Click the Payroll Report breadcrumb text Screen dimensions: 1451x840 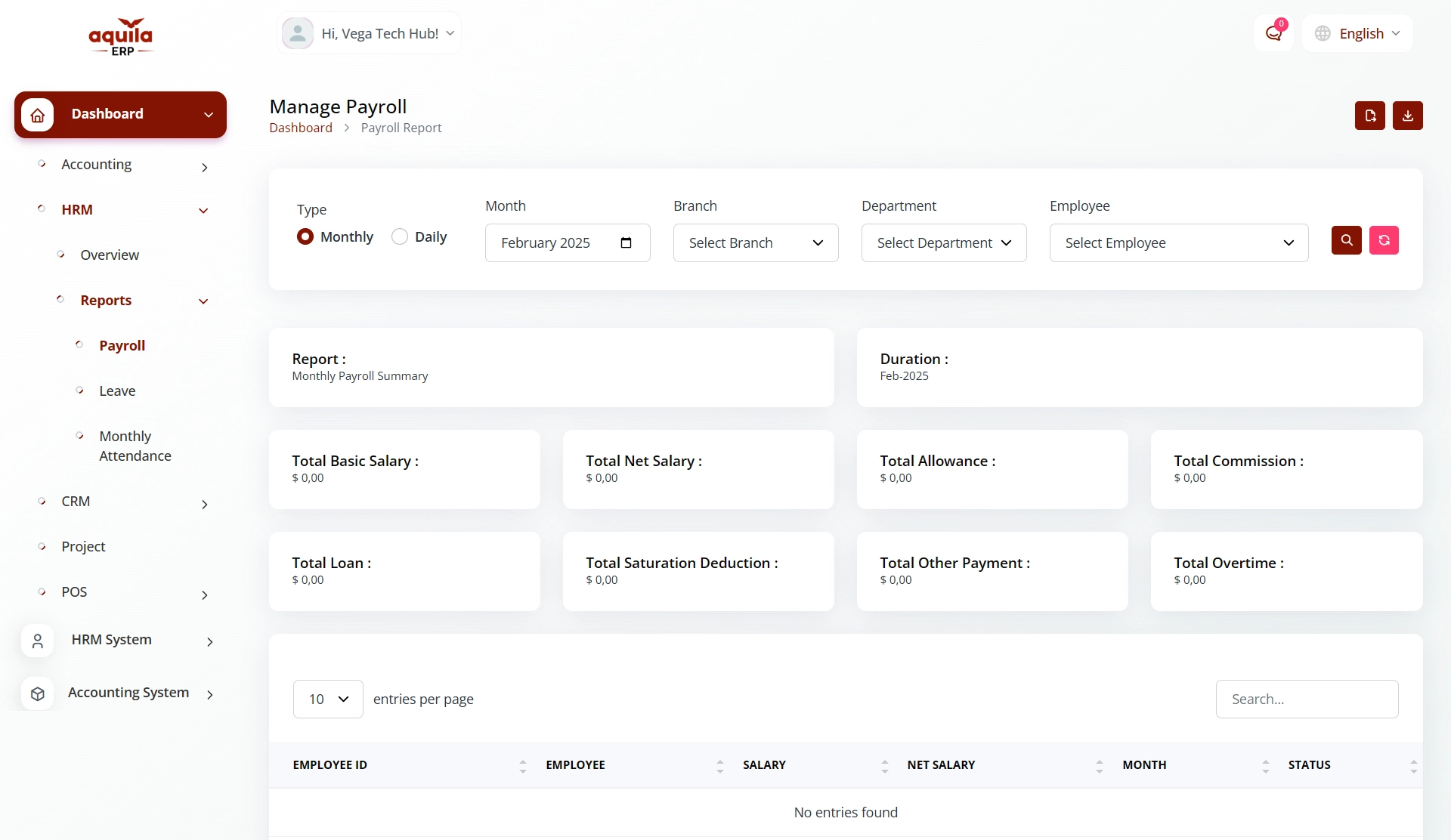[401, 128]
